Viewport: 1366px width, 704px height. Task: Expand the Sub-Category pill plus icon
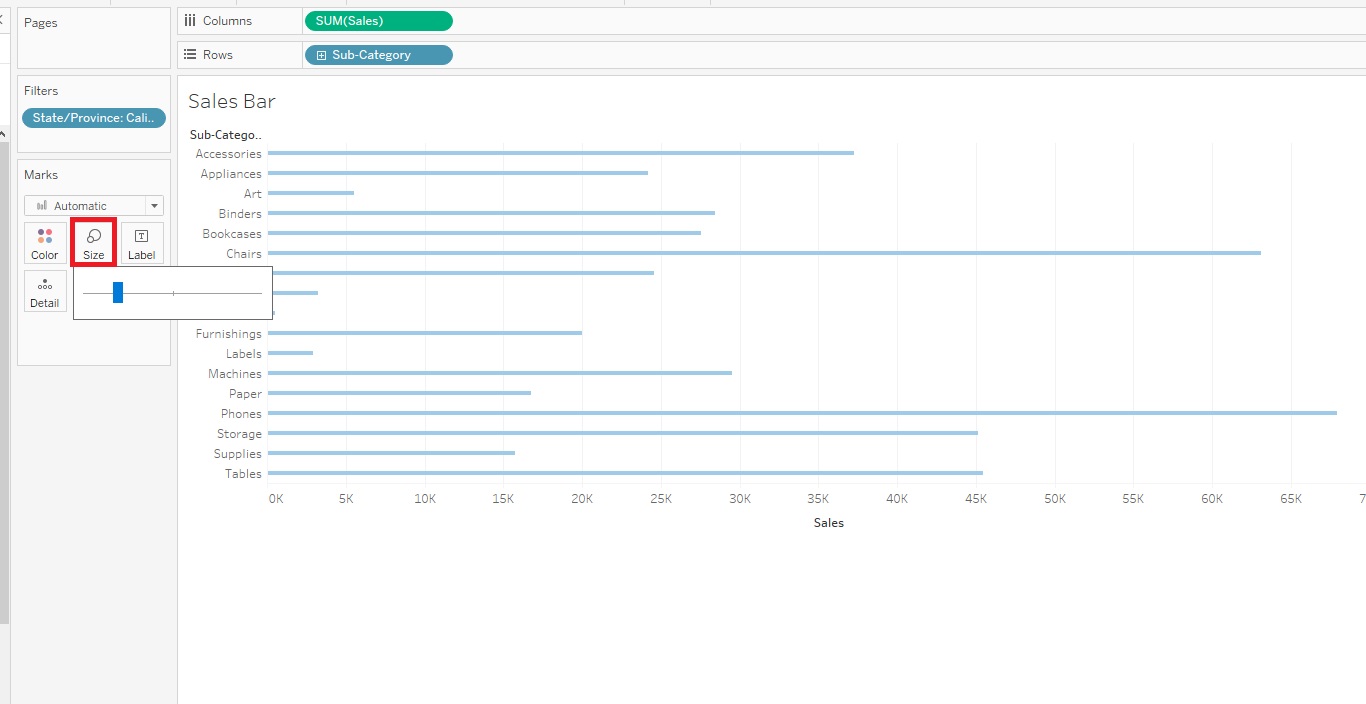321,55
